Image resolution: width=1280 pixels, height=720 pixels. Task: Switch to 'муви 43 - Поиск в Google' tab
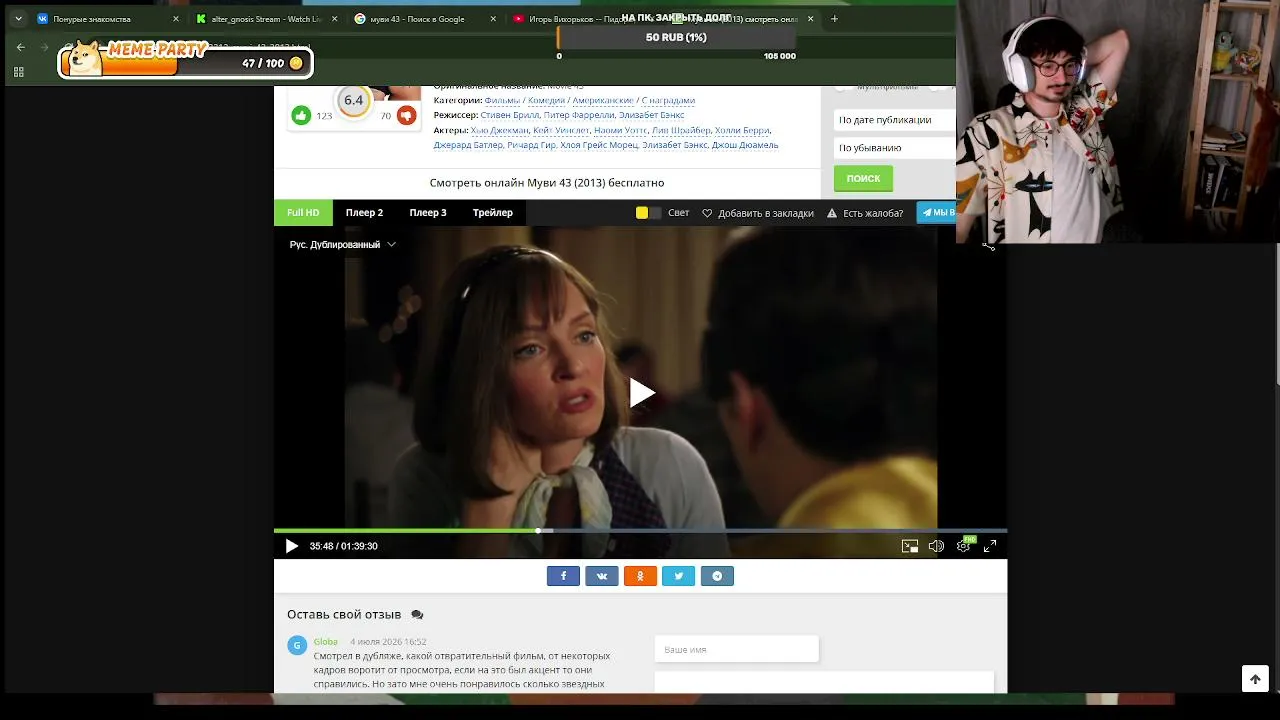pyautogui.click(x=425, y=19)
